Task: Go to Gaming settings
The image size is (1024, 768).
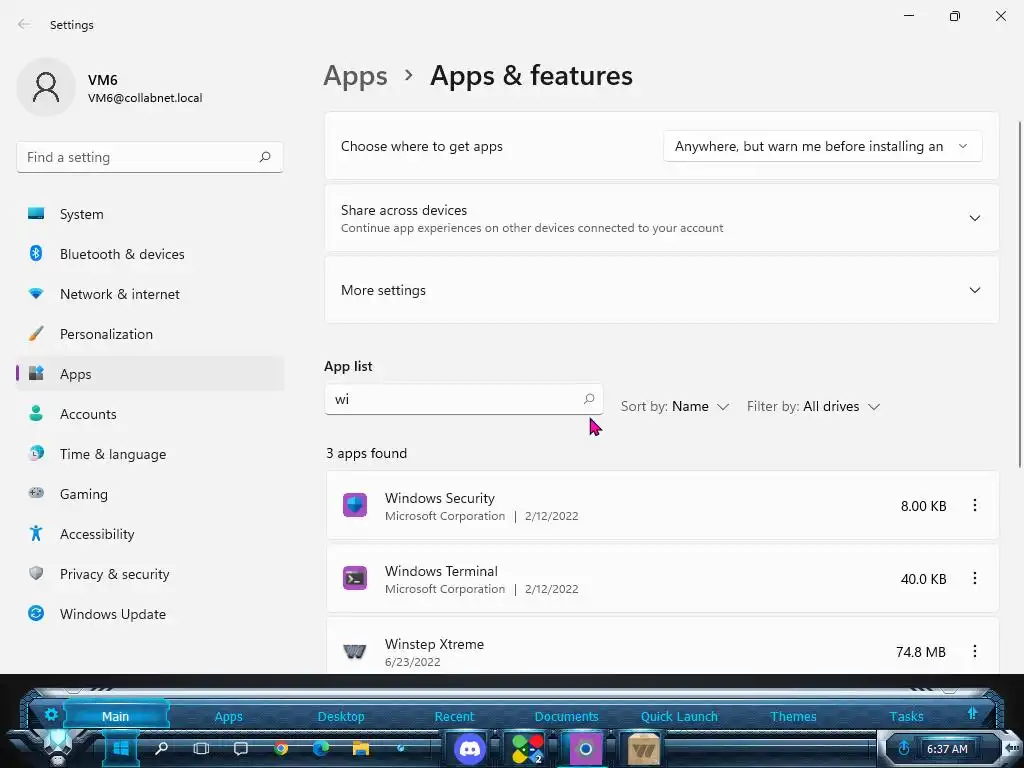Action: coord(150,494)
